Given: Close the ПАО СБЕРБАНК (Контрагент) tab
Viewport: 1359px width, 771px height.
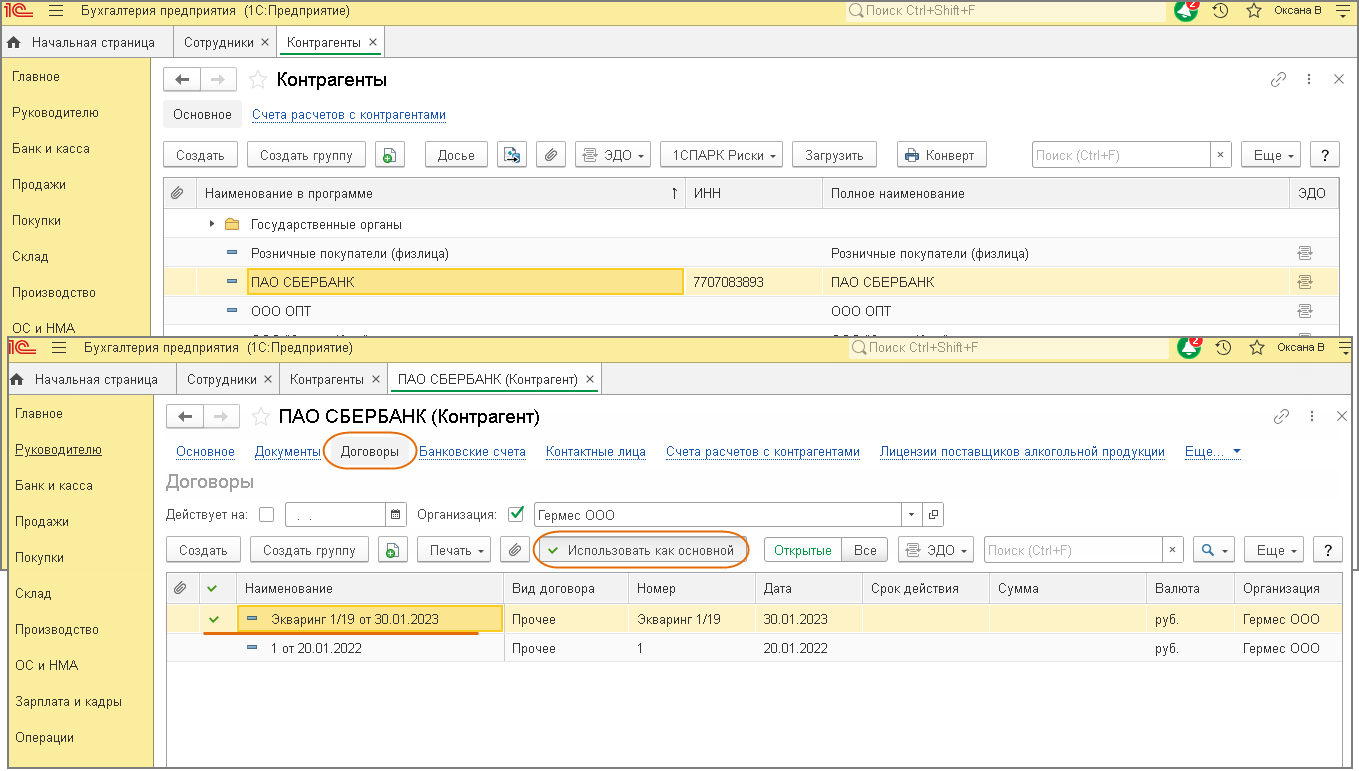Looking at the screenshot, I should pyautogui.click(x=590, y=380).
